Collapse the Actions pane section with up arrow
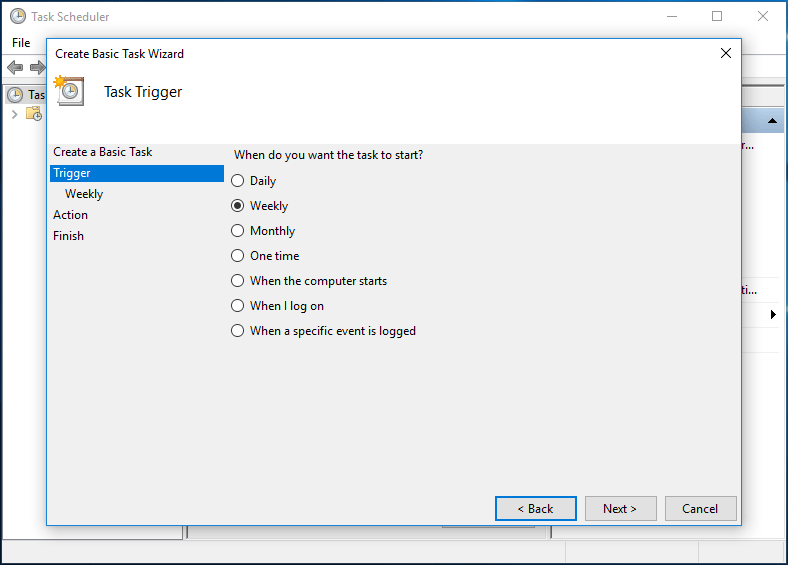This screenshot has height=565, width=788. pos(773,121)
